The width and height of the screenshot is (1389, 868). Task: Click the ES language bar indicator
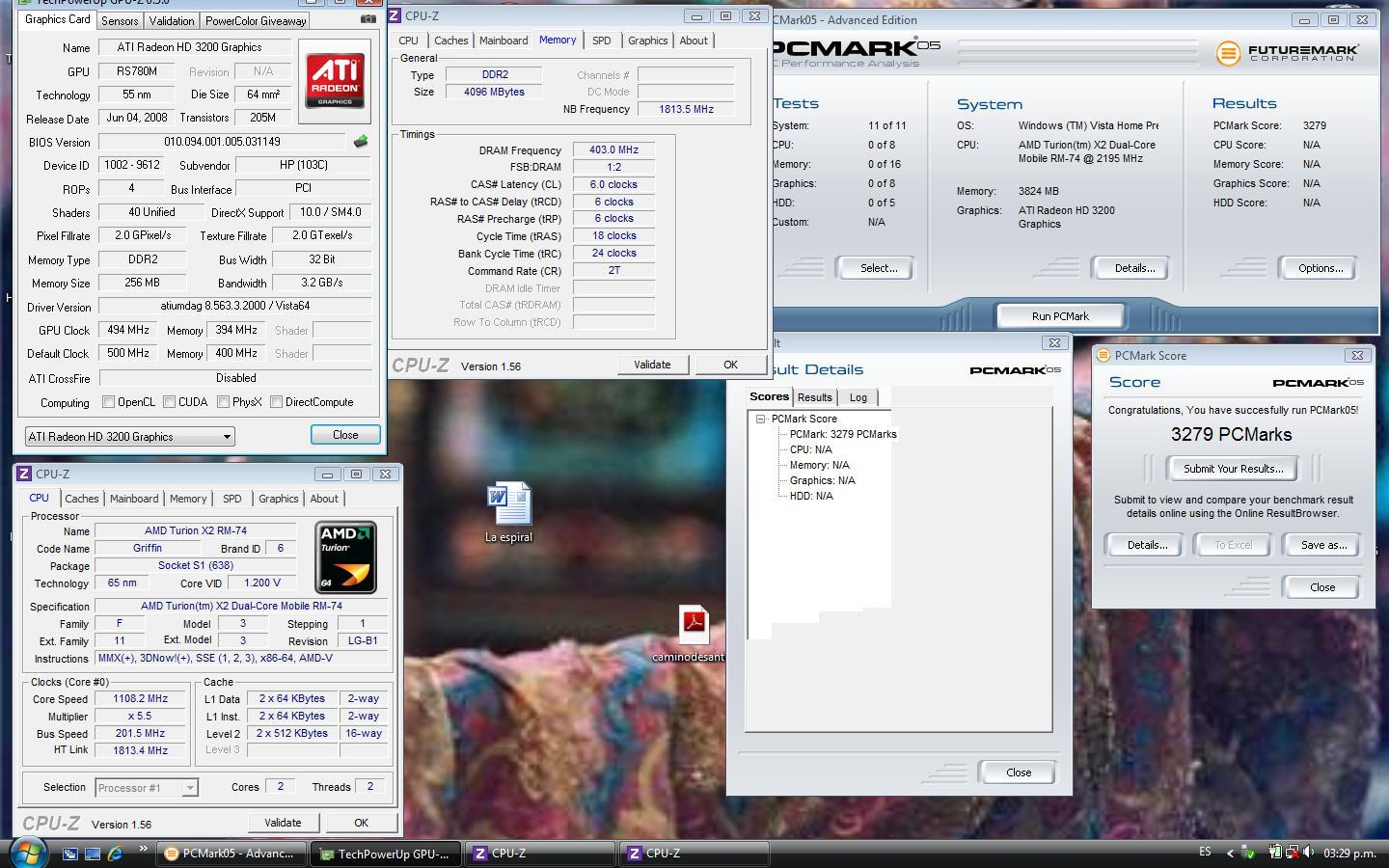(1205, 852)
